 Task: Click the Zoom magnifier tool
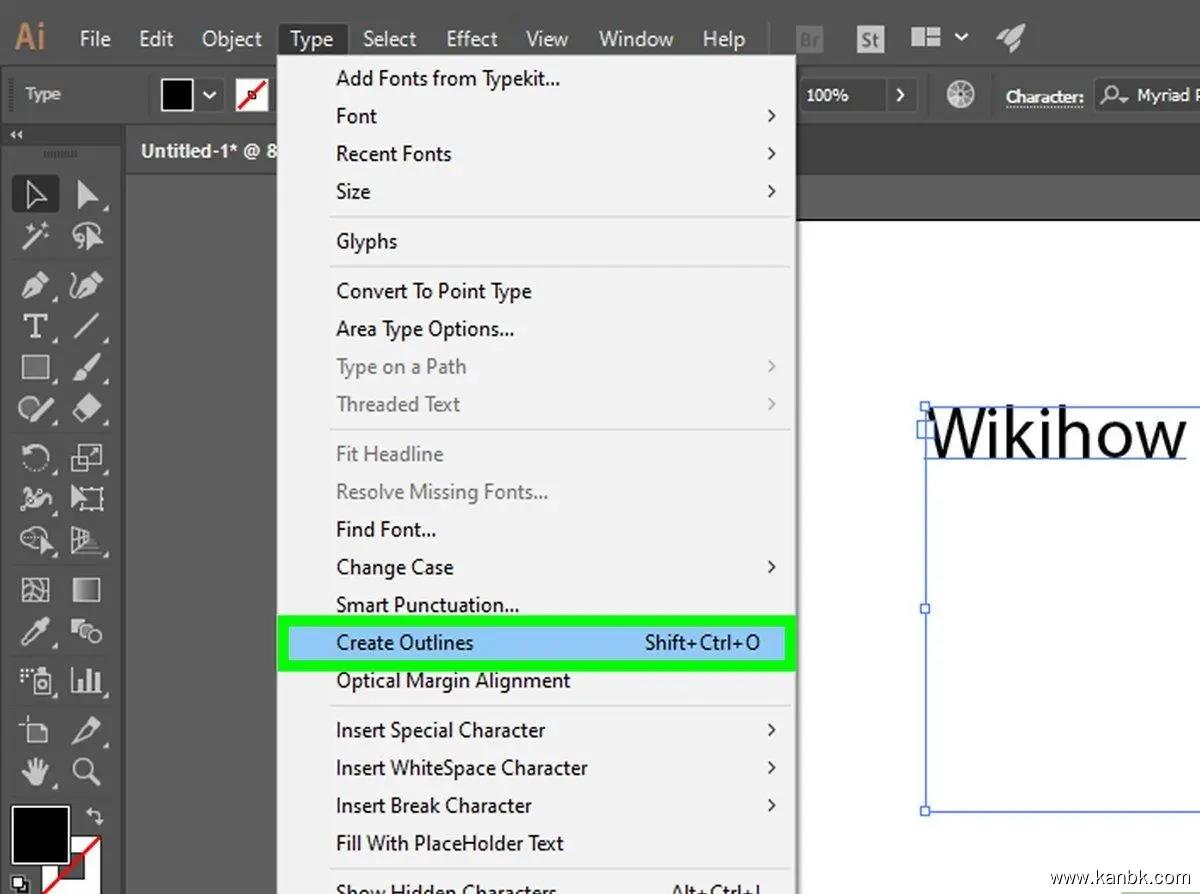click(x=87, y=771)
